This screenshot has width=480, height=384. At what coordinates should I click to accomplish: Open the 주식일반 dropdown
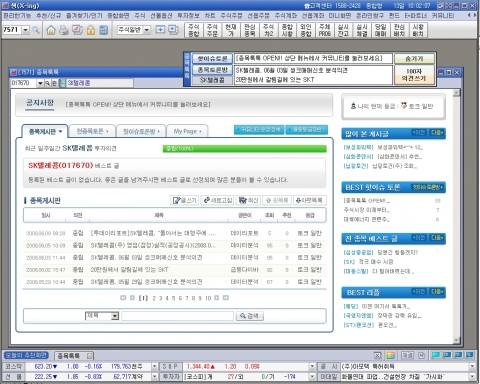click(x=147, y=30)
